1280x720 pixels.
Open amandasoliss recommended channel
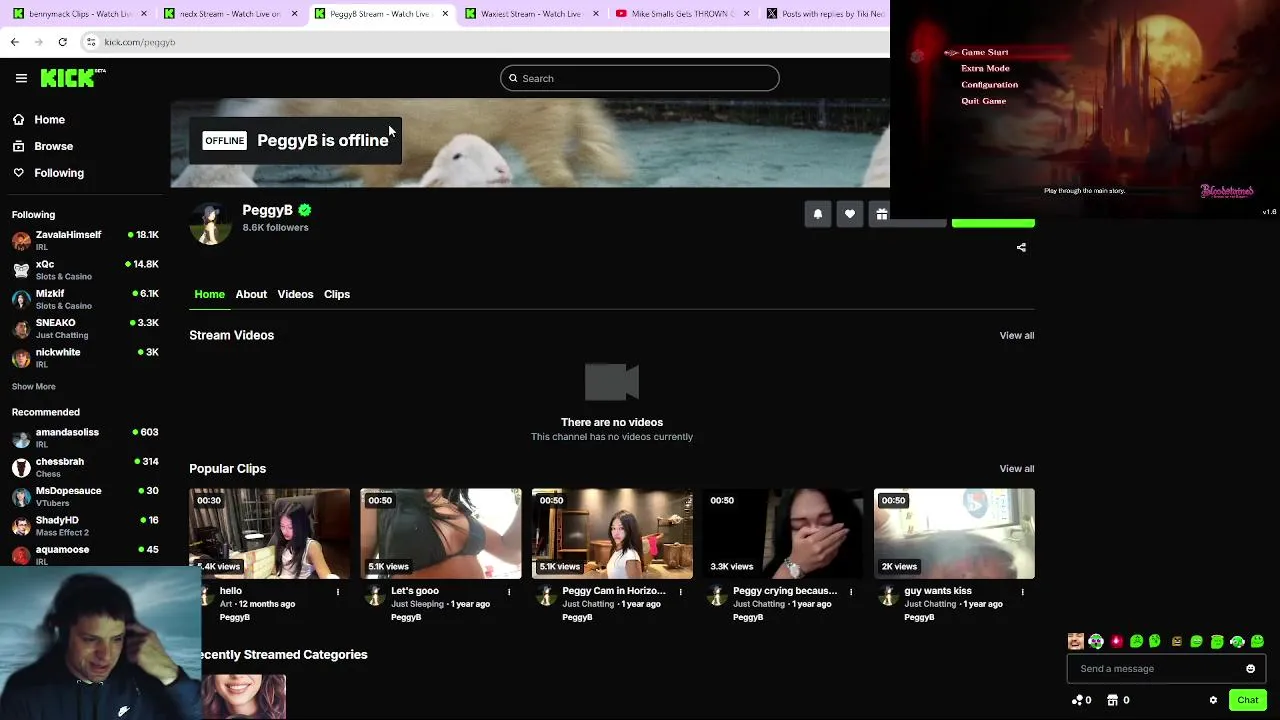coord(85,438)
